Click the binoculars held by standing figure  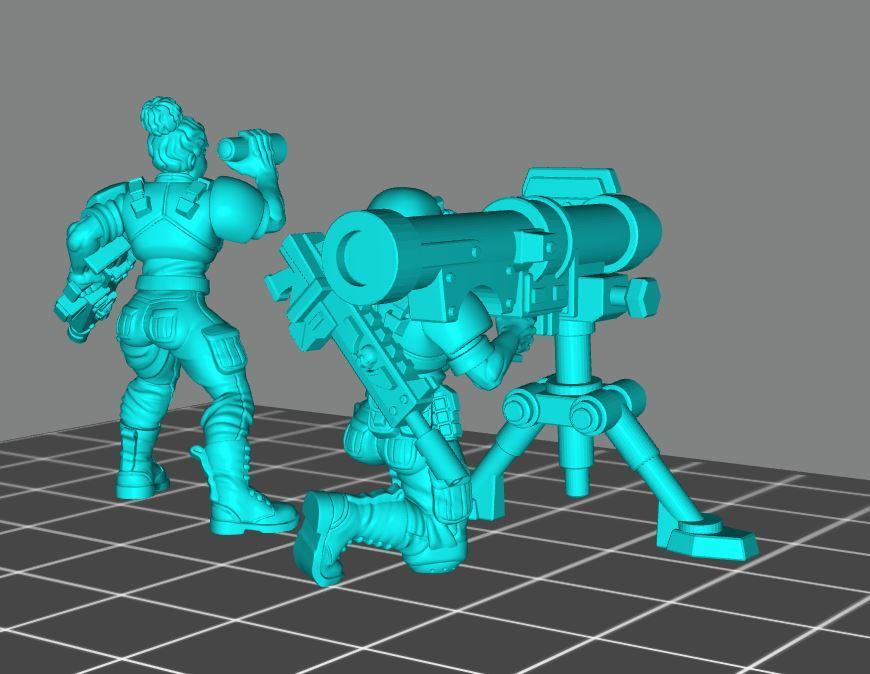(250, 149)
